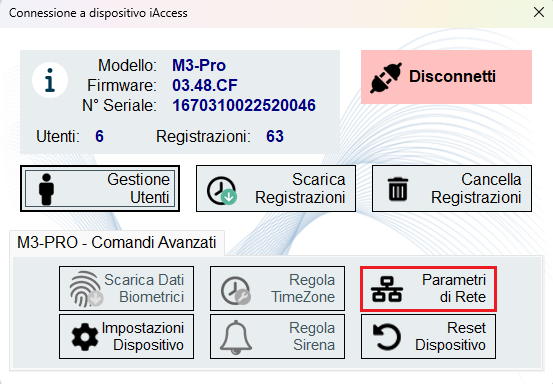Screen dimensions: 553x384
Task: Click the fingerprint icon
Action: (x=86, y=289)
